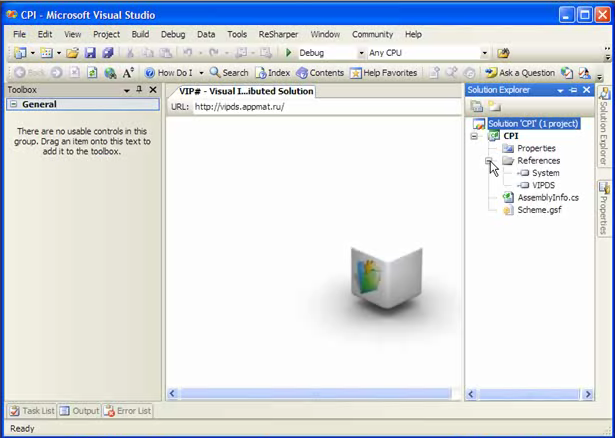615x438 pixels.
Task: Start debugging with the green play arrow
Action: tap(289, 53)
